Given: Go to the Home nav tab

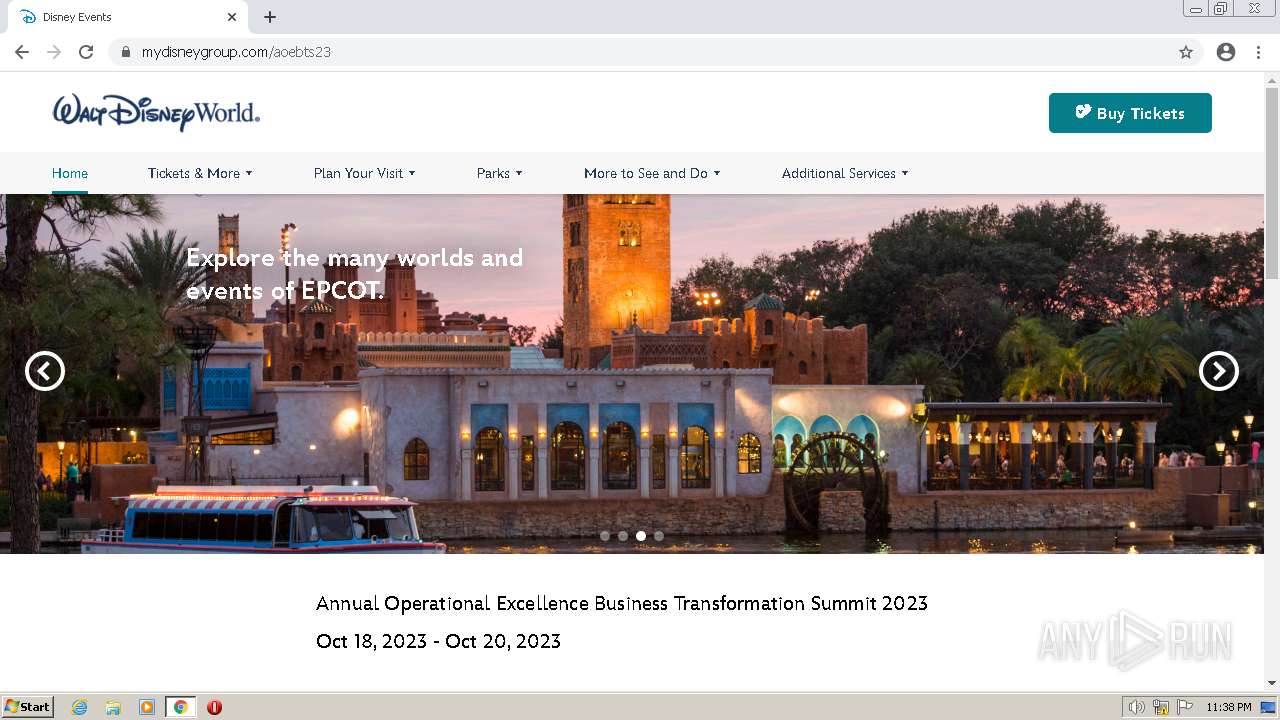Looking at the screenshot, I should pyautogui.click(x=70, y=173).
